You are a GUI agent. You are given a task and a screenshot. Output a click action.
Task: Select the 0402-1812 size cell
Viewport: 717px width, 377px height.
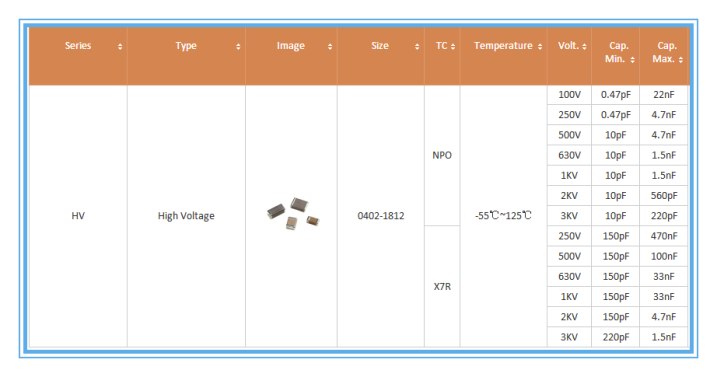coord(381,216)
